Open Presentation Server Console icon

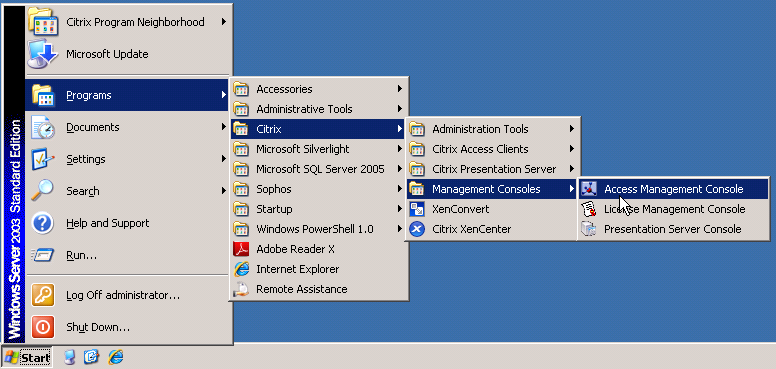[x=588, y=229]
